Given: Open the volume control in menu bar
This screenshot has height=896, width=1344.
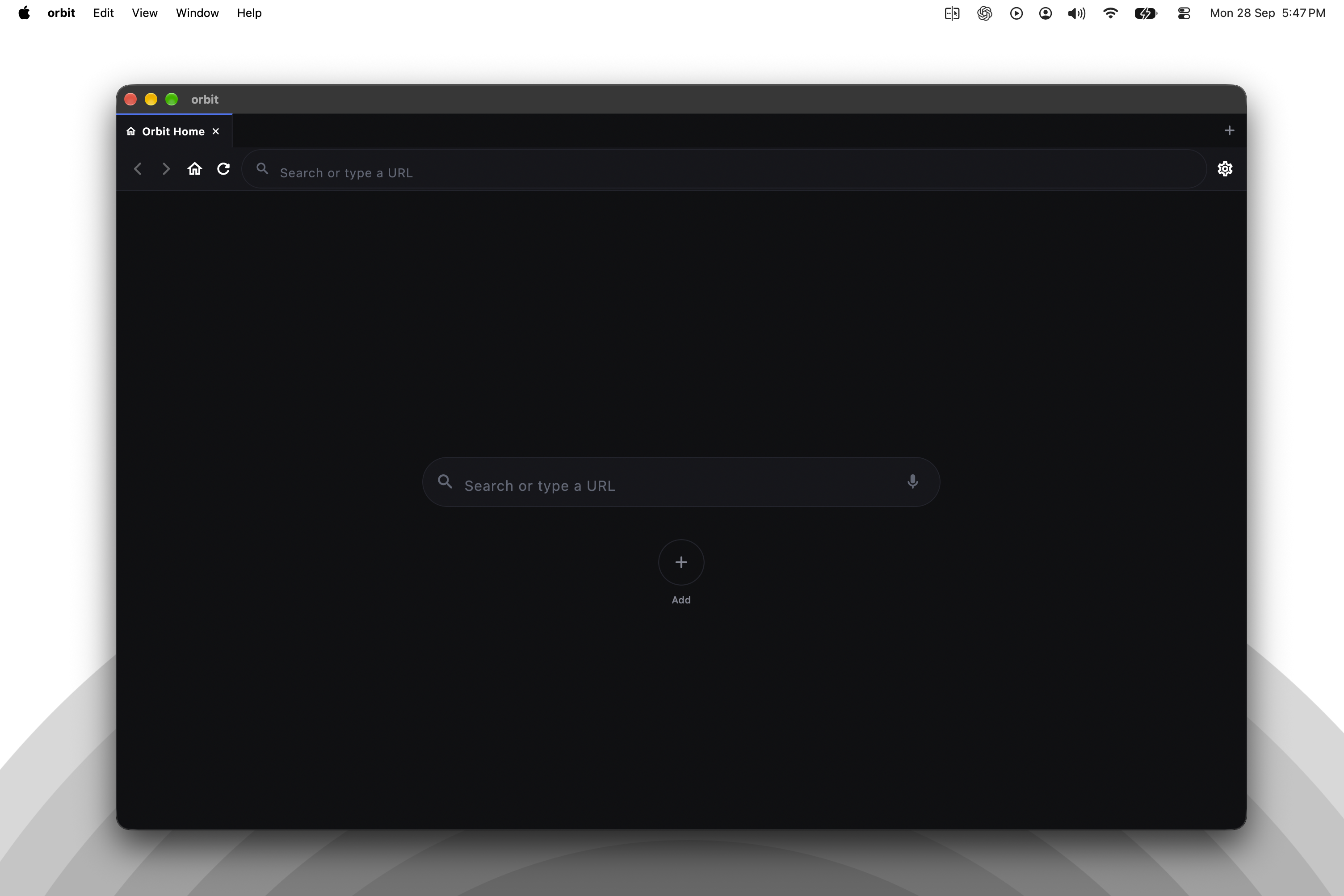Looking at the screenshot, I should (1076, 13).
